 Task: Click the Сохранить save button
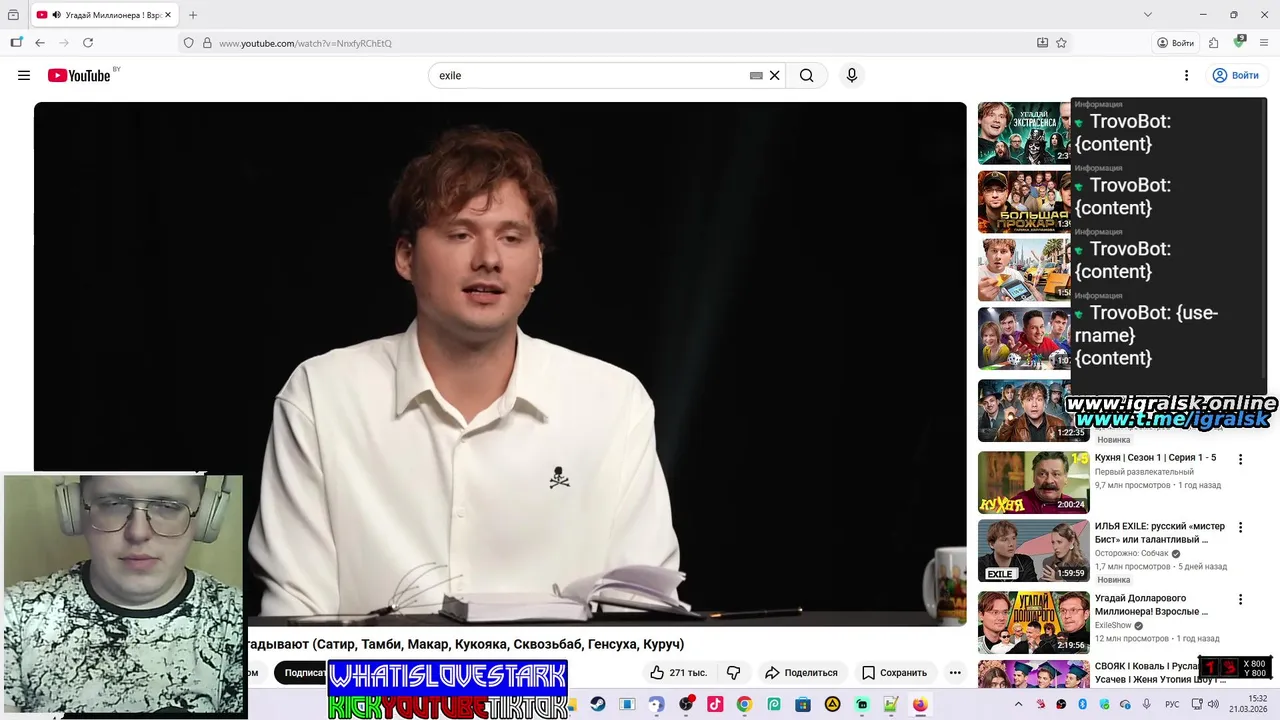[894, 673]
